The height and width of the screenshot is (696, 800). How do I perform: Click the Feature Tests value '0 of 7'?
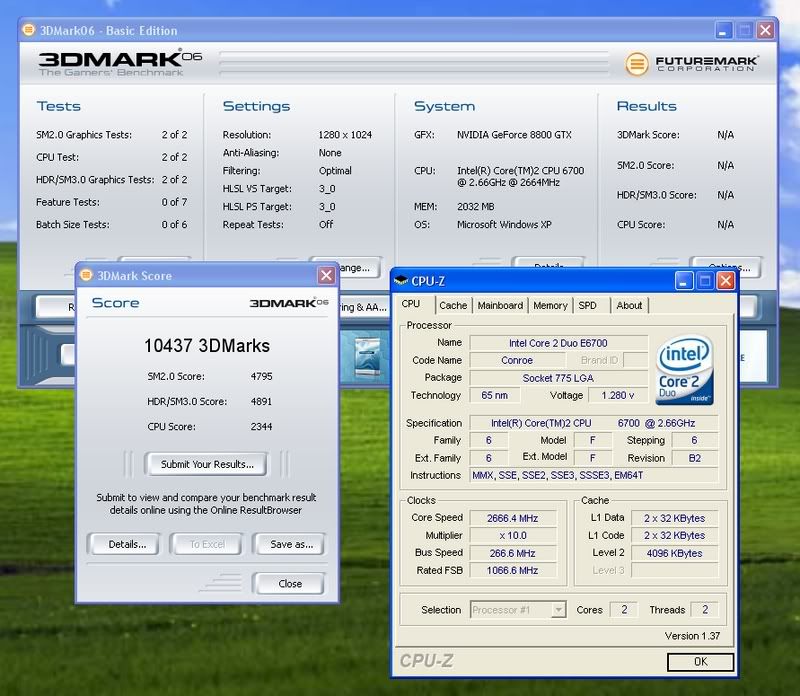[174, 202]
